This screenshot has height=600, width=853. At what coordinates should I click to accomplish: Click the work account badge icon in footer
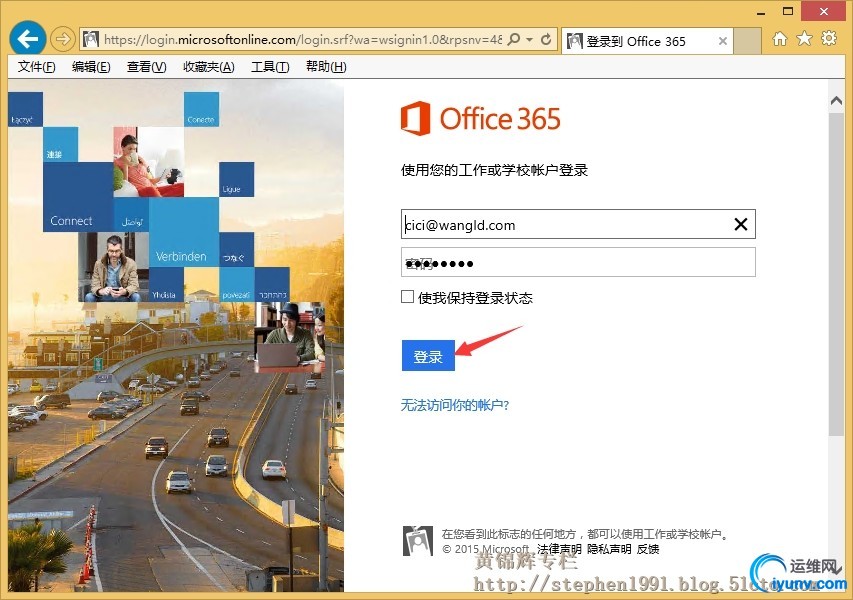pyautogui.click(x=417, y=541)
